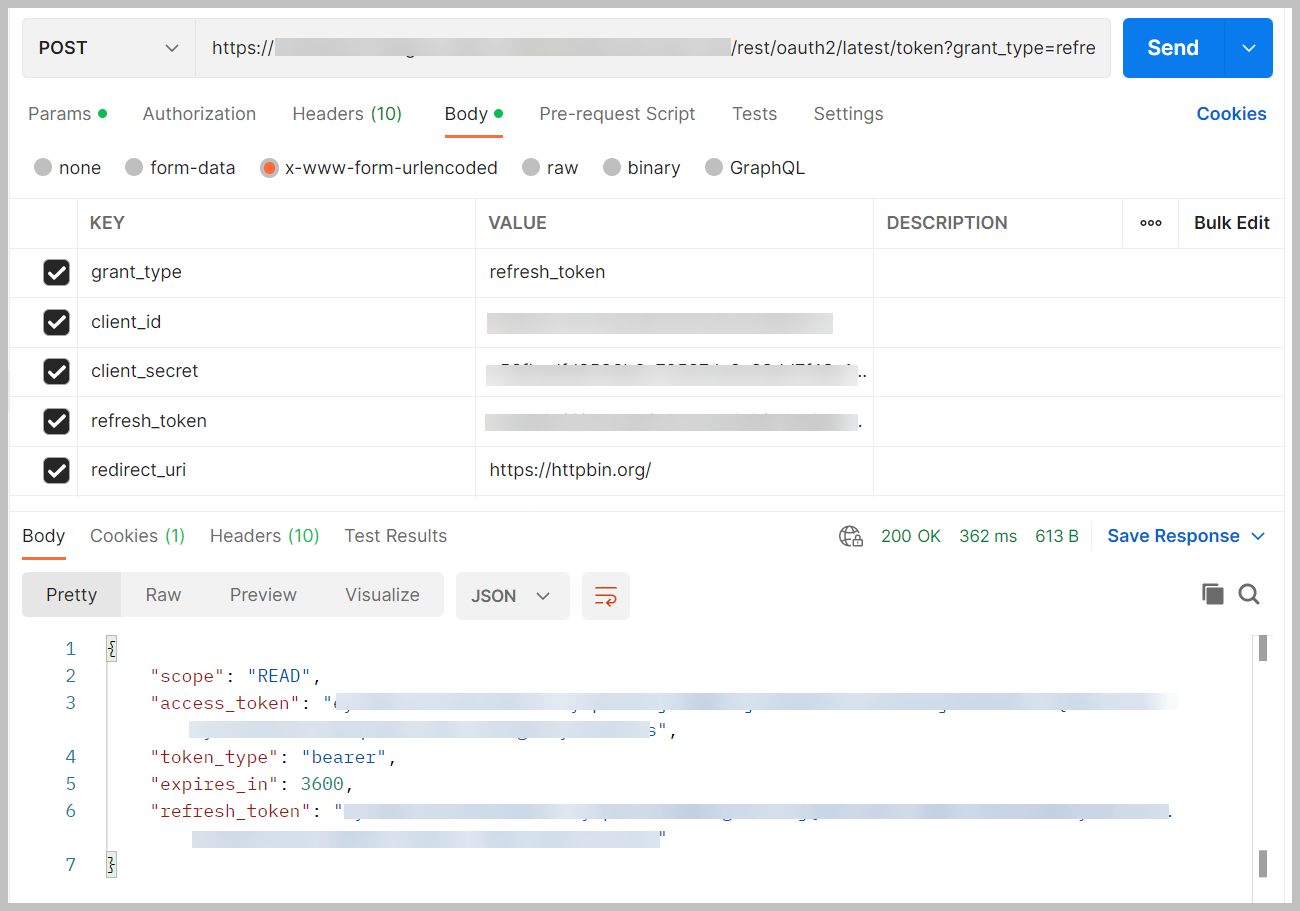Viewport: 1300px width, 911px height.
Task: Click the blue Send button
Action: point(1173,48)
